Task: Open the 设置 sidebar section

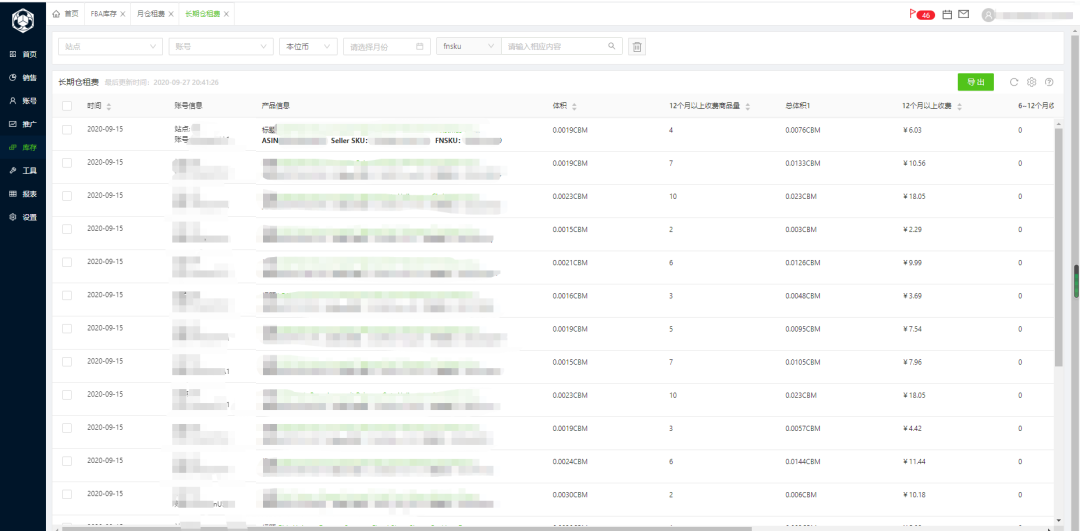Action: pyautogui.click(x=23, y=217)
